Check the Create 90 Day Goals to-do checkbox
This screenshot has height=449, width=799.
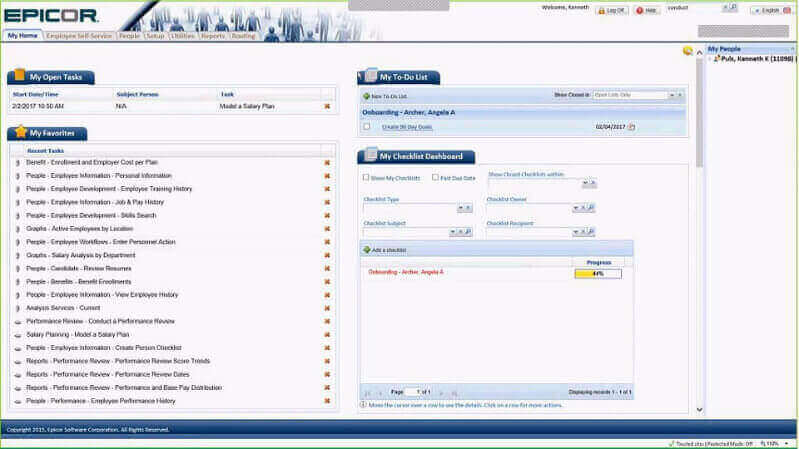pos(367,126)
